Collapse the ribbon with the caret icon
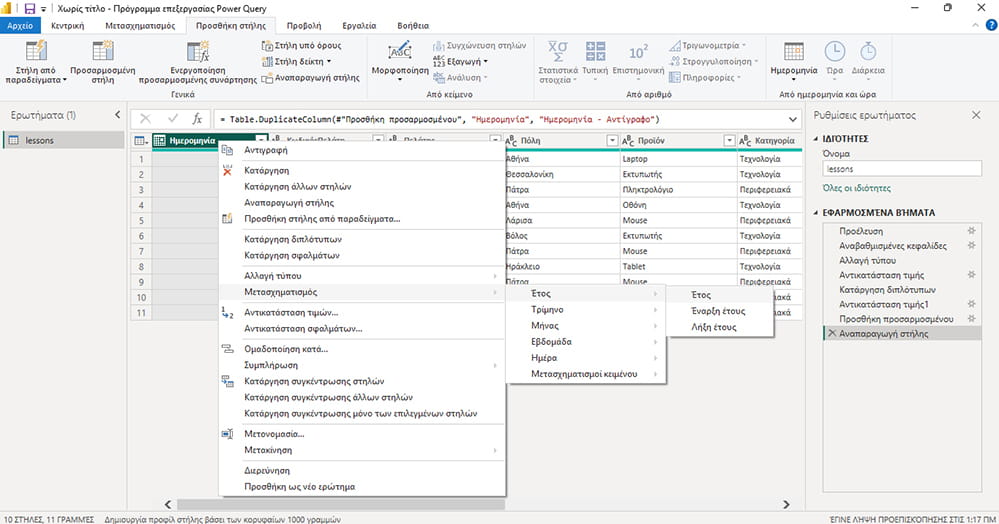 tap(975, 25)
